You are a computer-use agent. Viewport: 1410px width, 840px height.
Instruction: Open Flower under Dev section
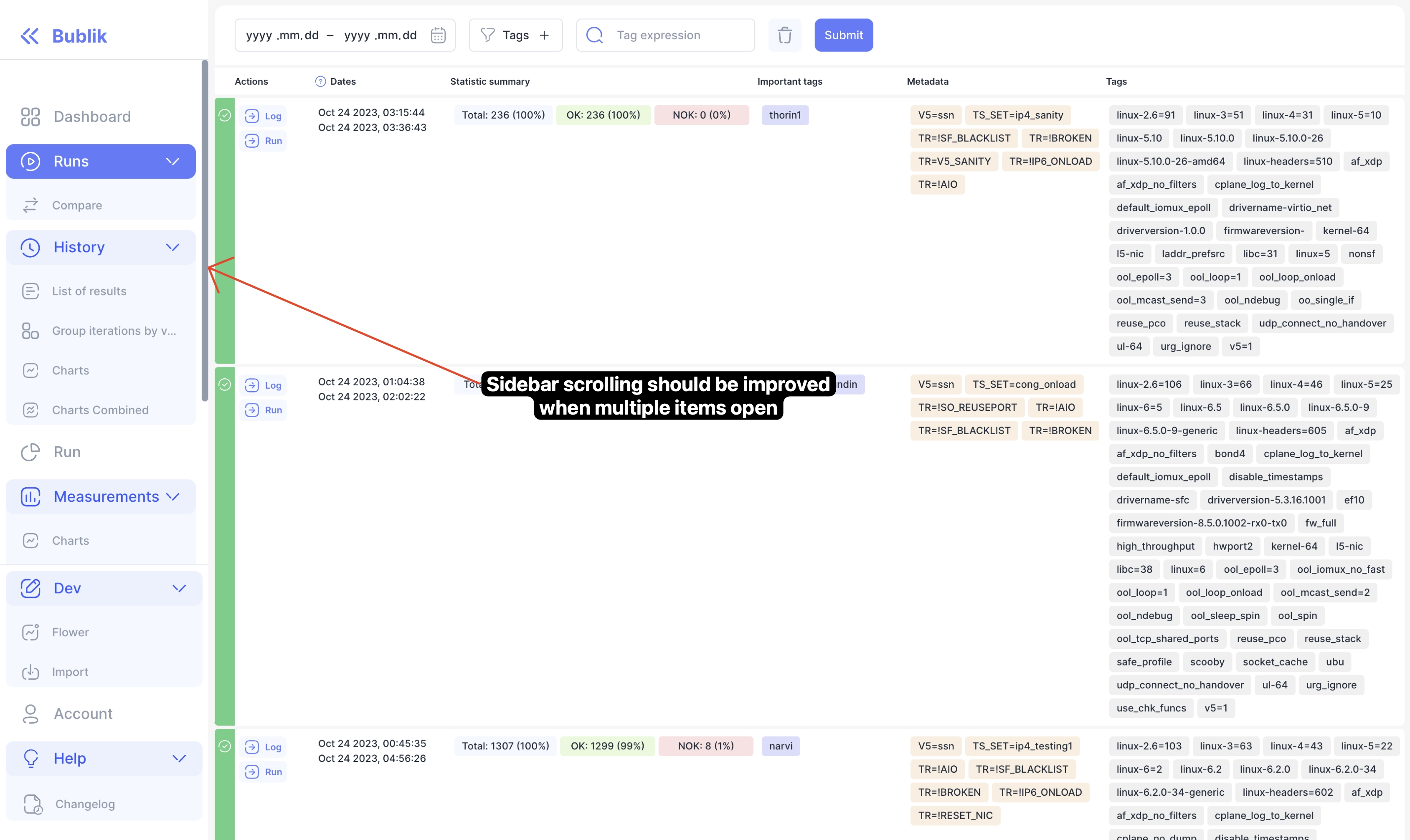[x=70, y=632]
